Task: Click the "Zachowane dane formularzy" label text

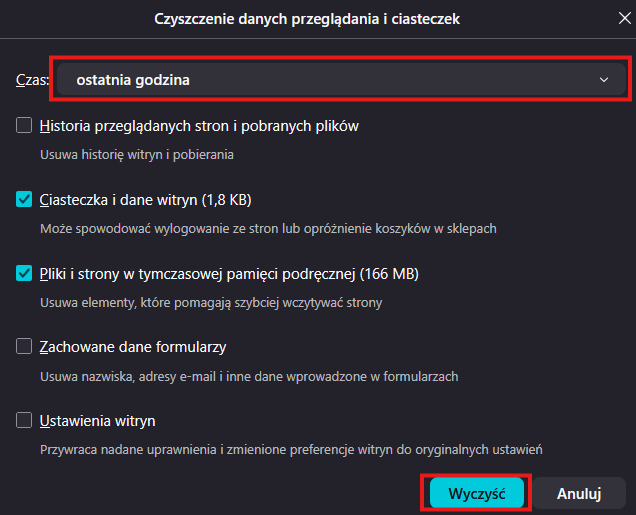Action: (133, 347)
